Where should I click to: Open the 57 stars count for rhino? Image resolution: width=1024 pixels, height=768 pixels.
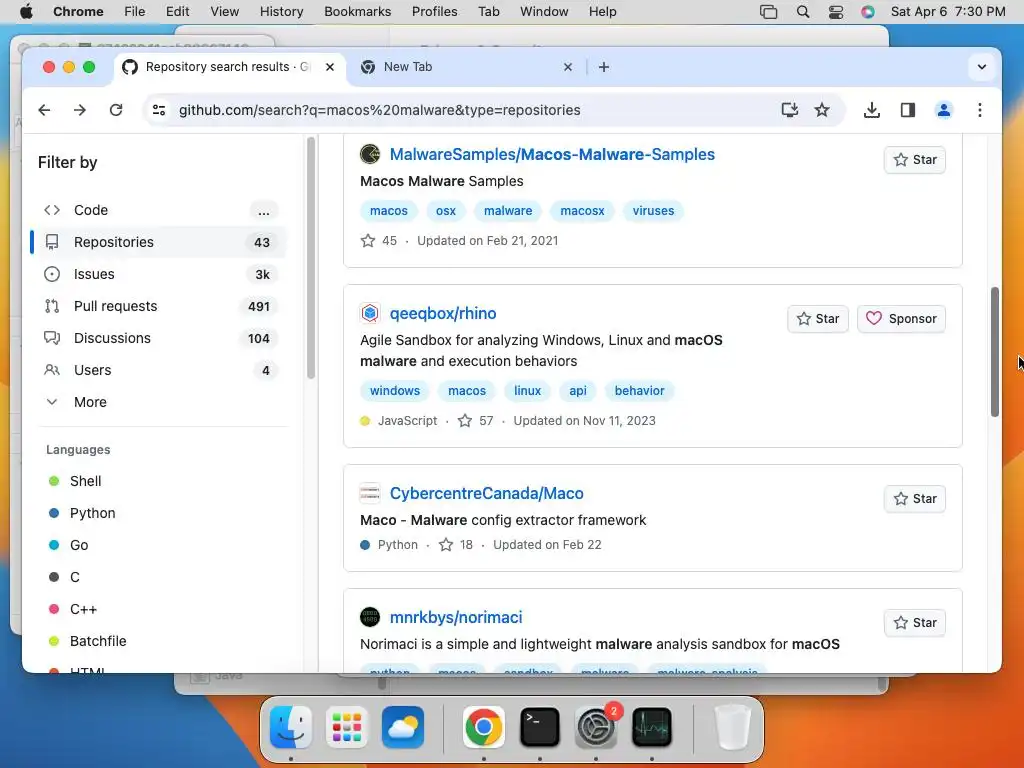click(476, 421)
